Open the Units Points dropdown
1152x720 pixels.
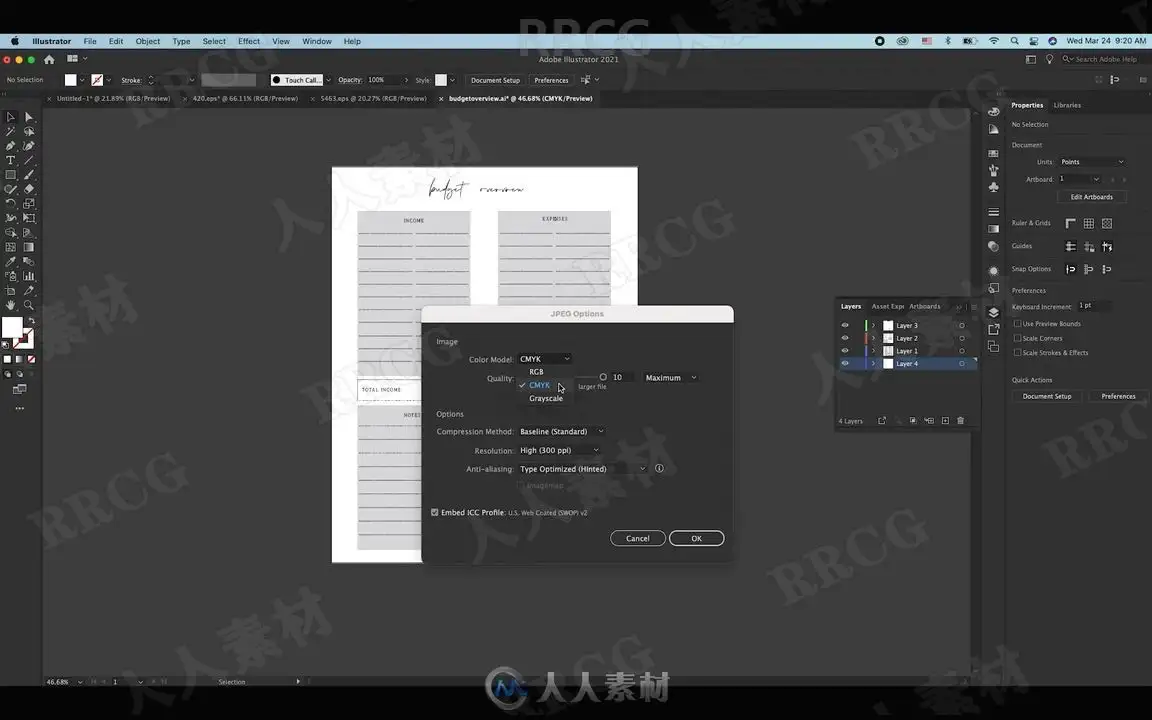(x=1092, y=162)
